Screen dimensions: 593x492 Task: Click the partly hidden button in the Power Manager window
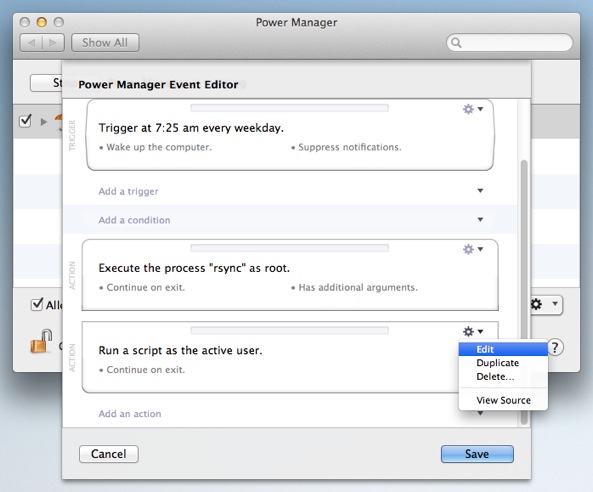coord(46,83)
